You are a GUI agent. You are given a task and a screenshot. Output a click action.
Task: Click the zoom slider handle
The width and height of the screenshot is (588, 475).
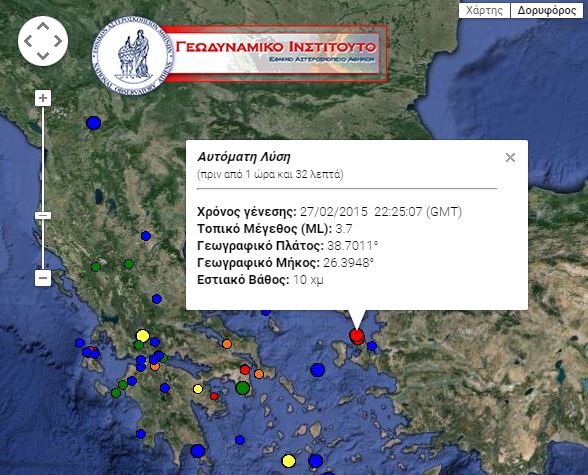43,216
